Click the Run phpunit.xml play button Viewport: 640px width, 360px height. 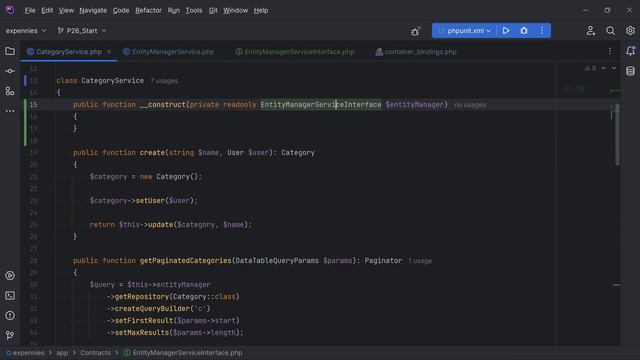point(506,31)
